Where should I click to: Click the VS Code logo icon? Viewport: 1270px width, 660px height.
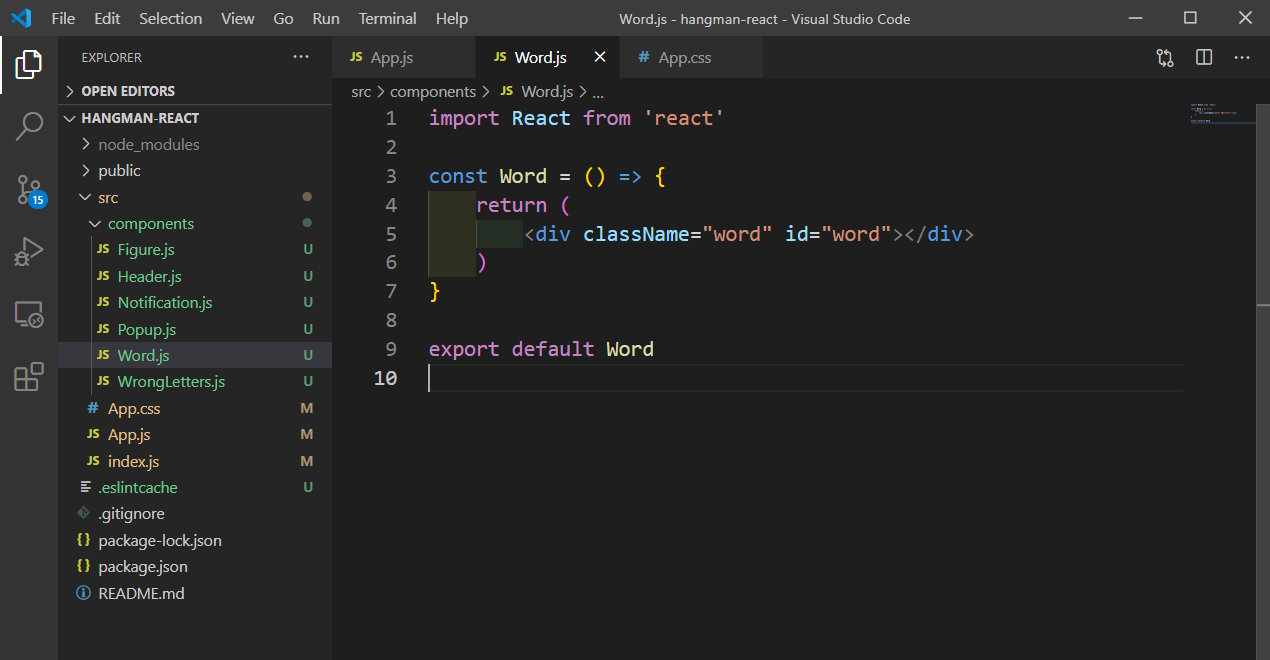[x=21, y=18]
